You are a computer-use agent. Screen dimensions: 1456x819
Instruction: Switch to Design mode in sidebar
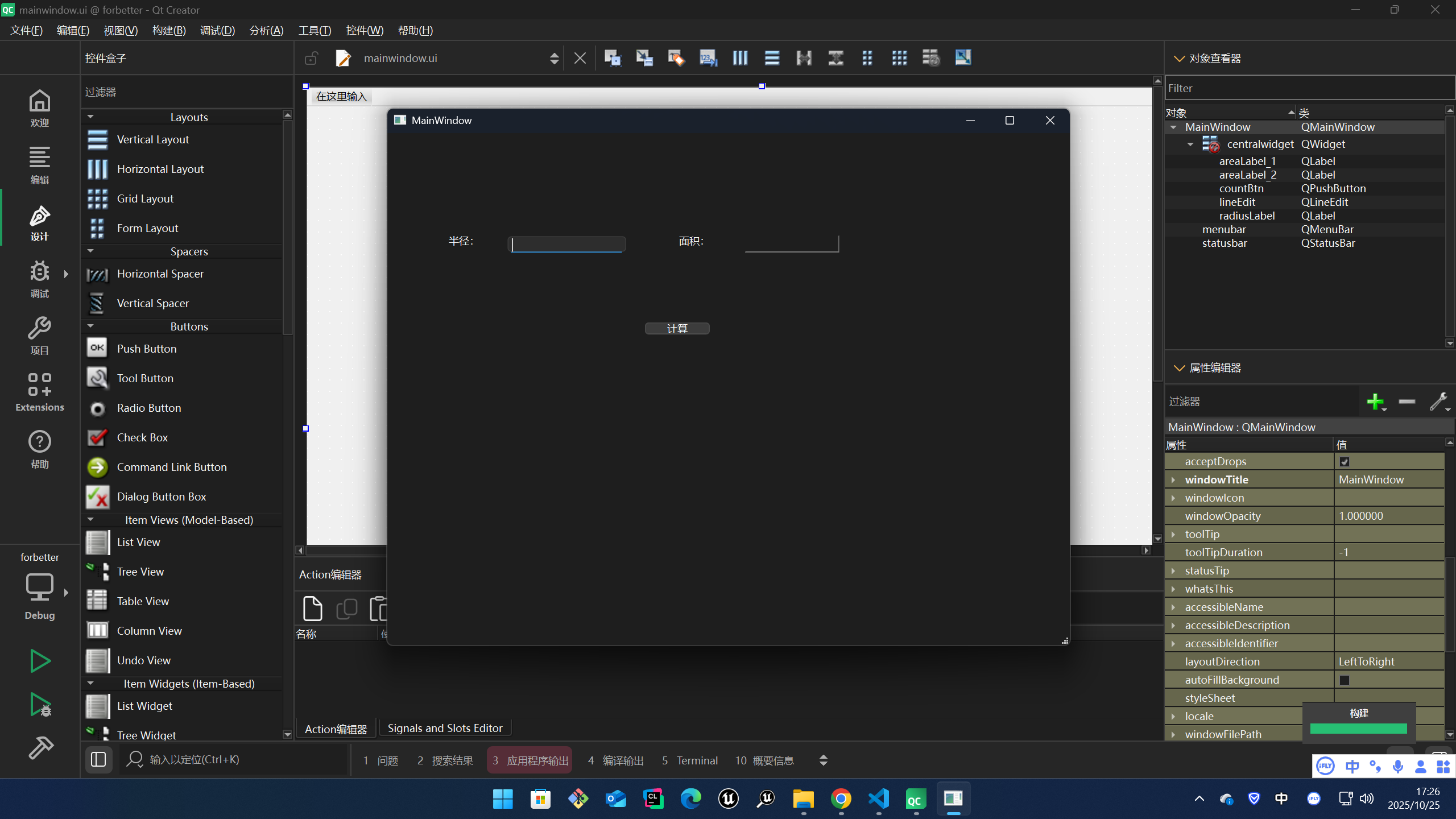[x=40, y=223]
